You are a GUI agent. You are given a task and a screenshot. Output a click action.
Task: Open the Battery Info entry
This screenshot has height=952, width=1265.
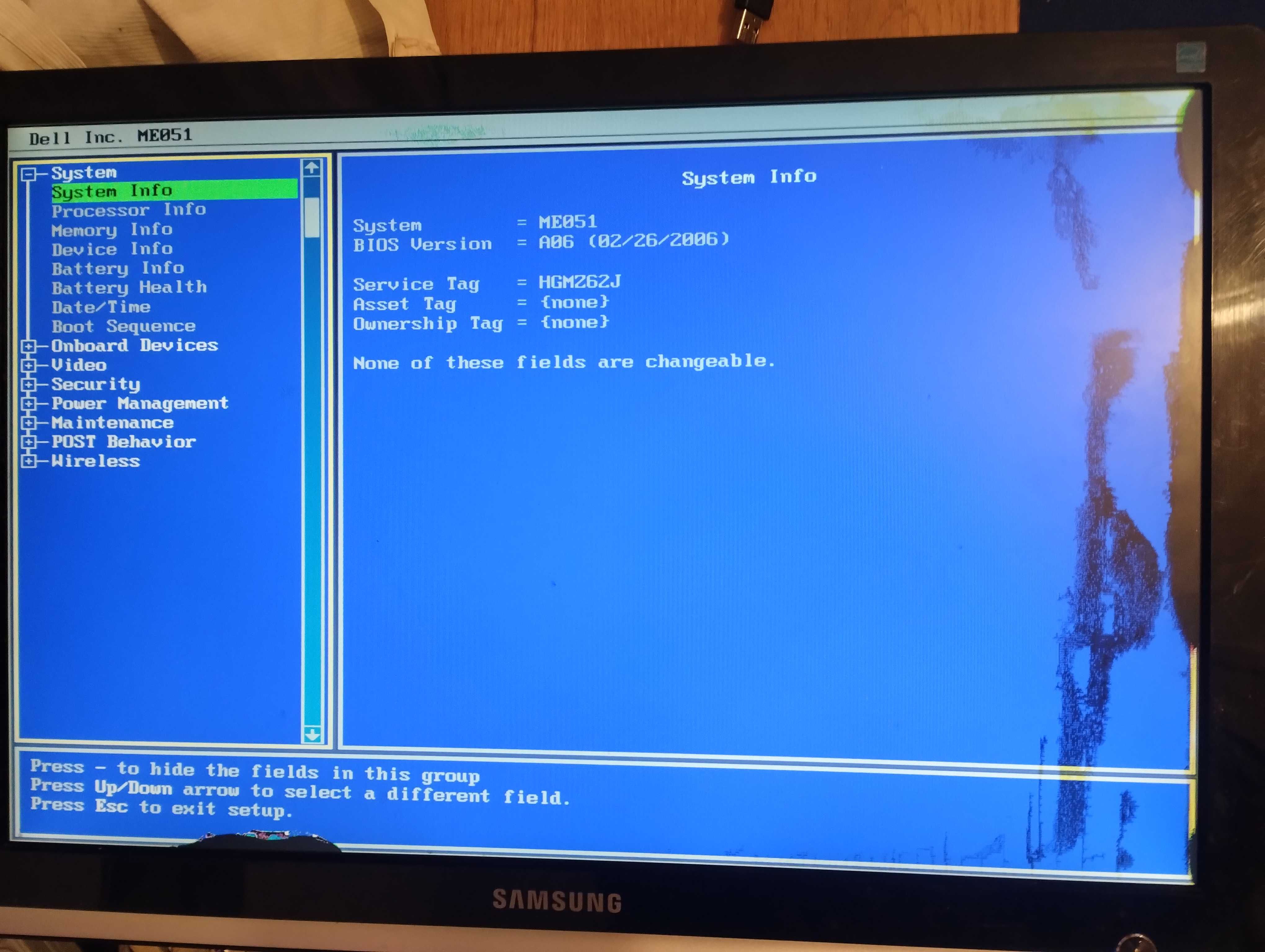click(x=118, y=269)
